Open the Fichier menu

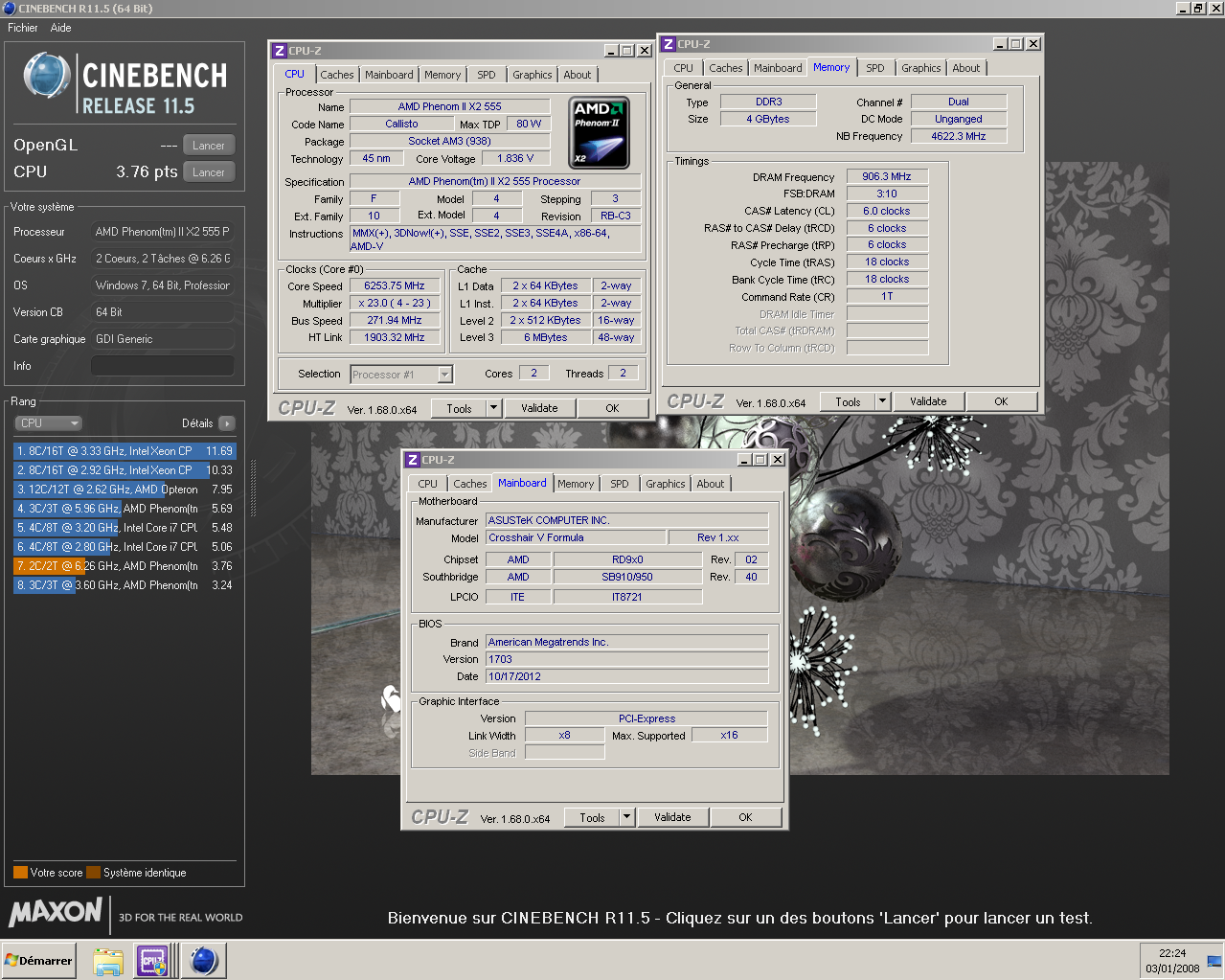tap(23, 28)
